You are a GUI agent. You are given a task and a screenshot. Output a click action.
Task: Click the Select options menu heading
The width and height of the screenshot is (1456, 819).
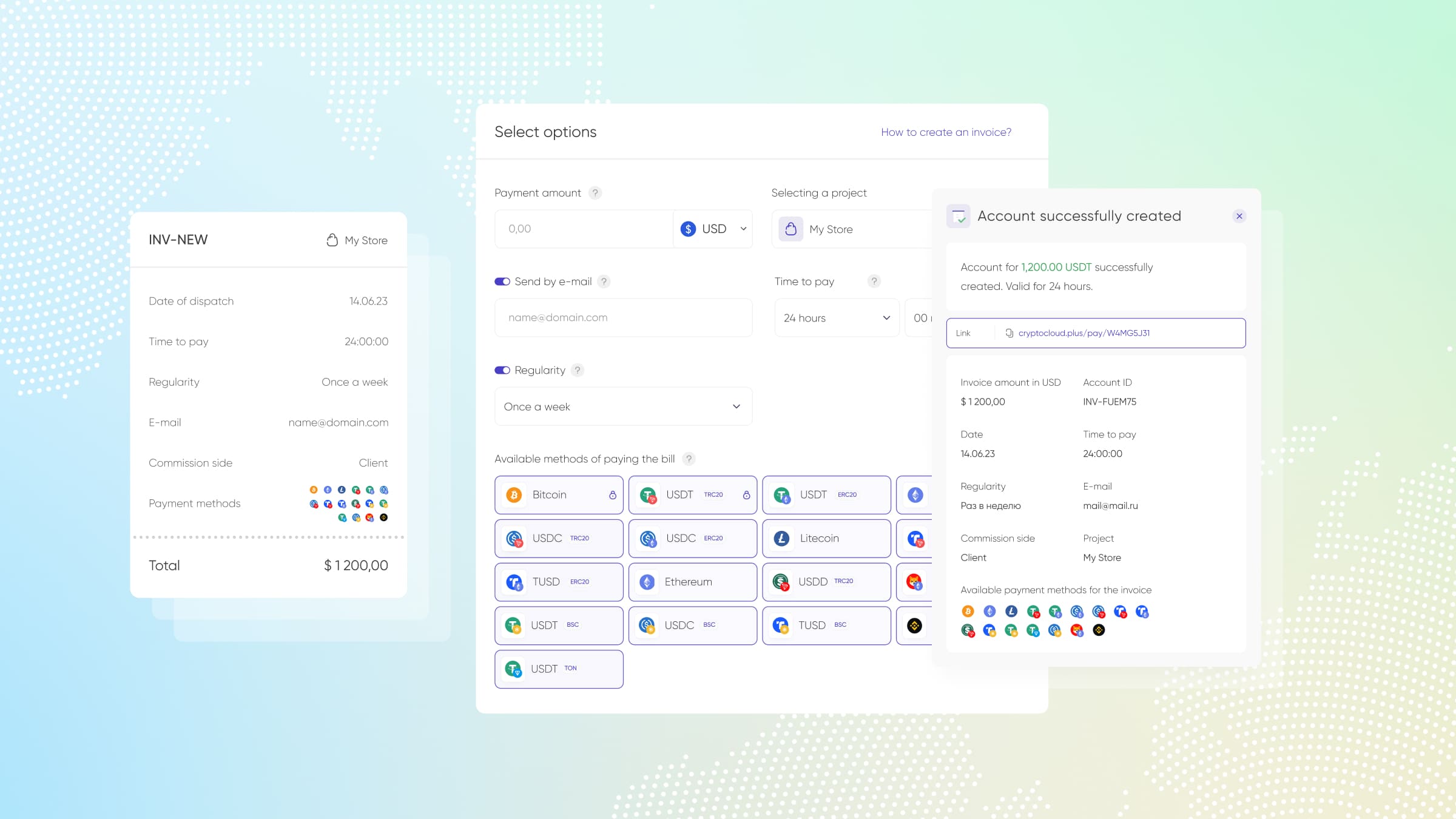pyautogui.click(x=545, y=131)
